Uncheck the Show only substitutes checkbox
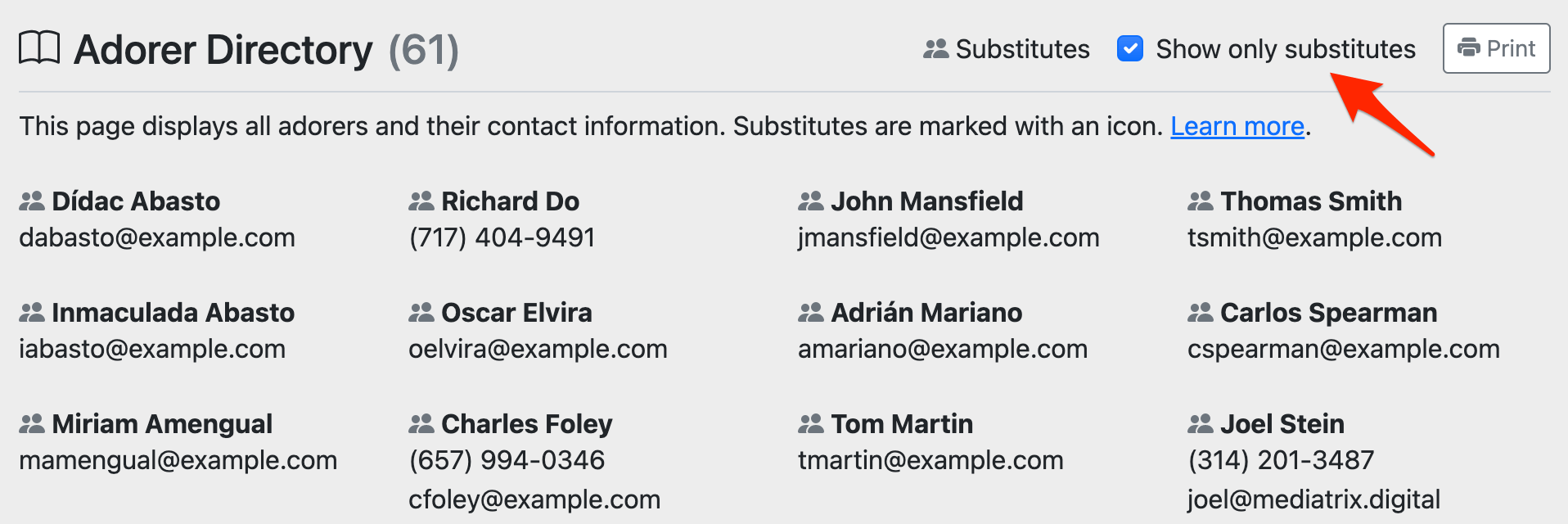1568x524 pixels. click(x=1130, y=49)
